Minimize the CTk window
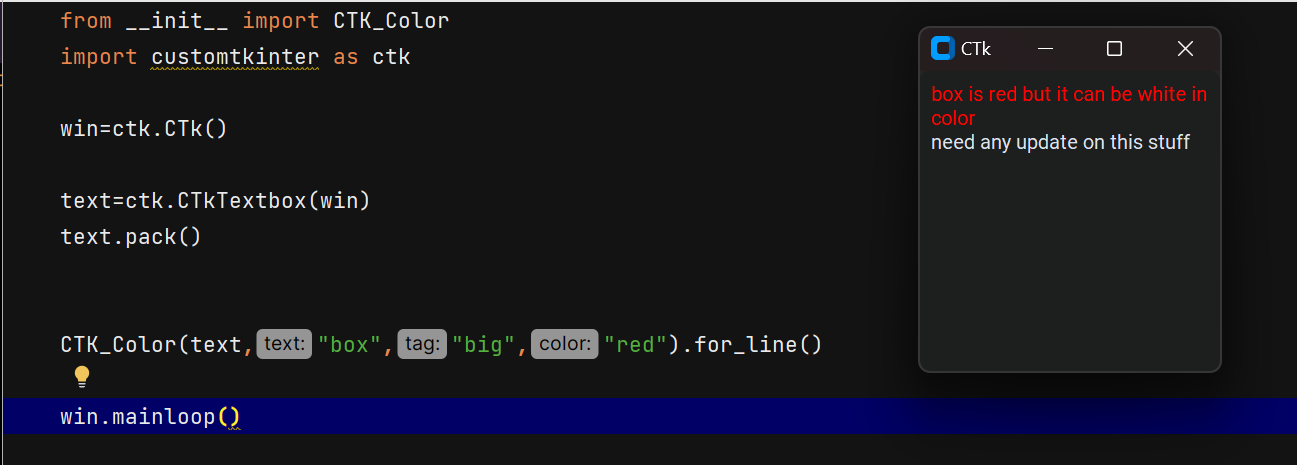Screen dimensions: 1297x465 [x=1045, y=48]
